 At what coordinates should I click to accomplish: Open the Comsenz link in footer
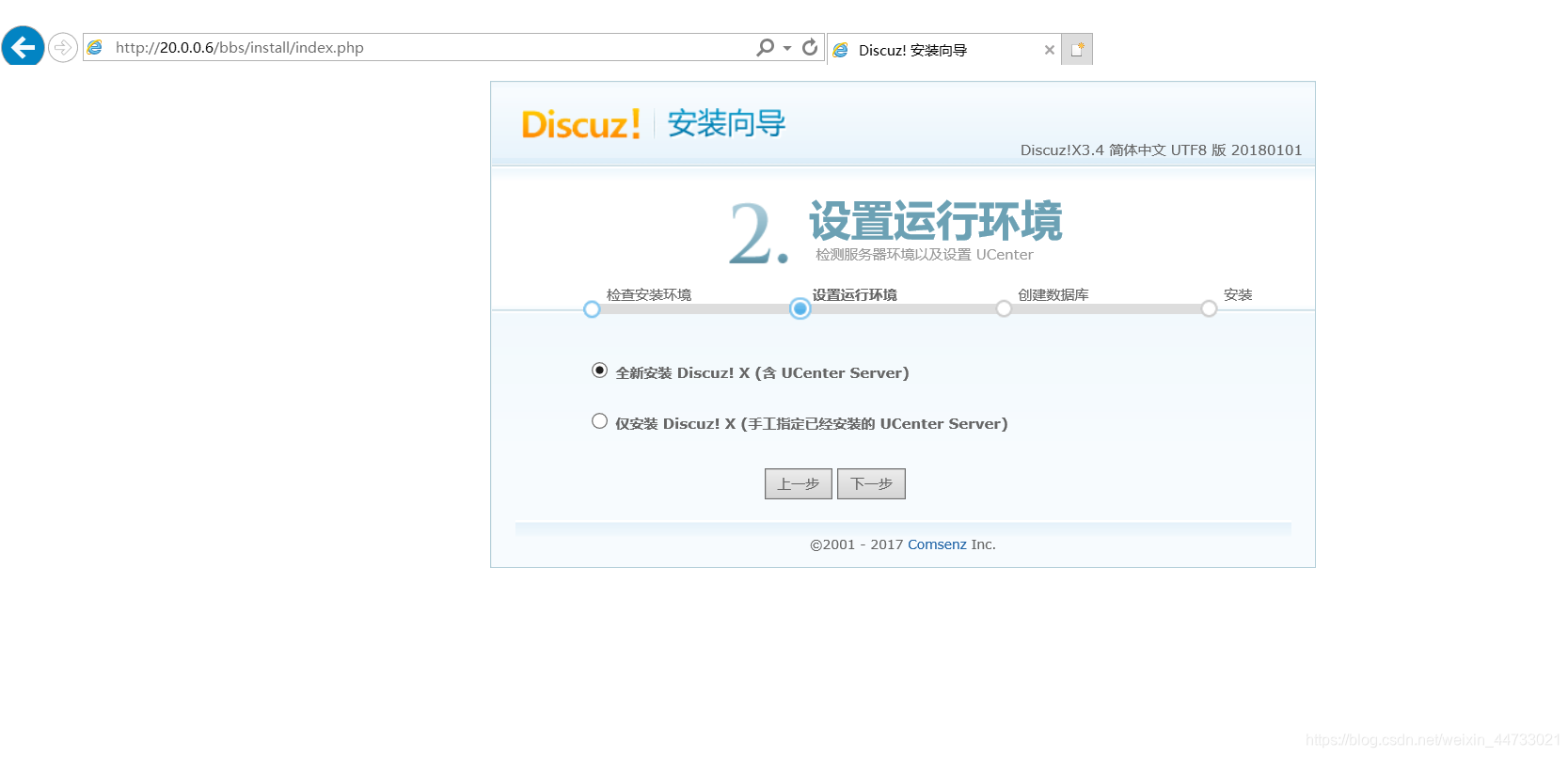tap(937, 544)
